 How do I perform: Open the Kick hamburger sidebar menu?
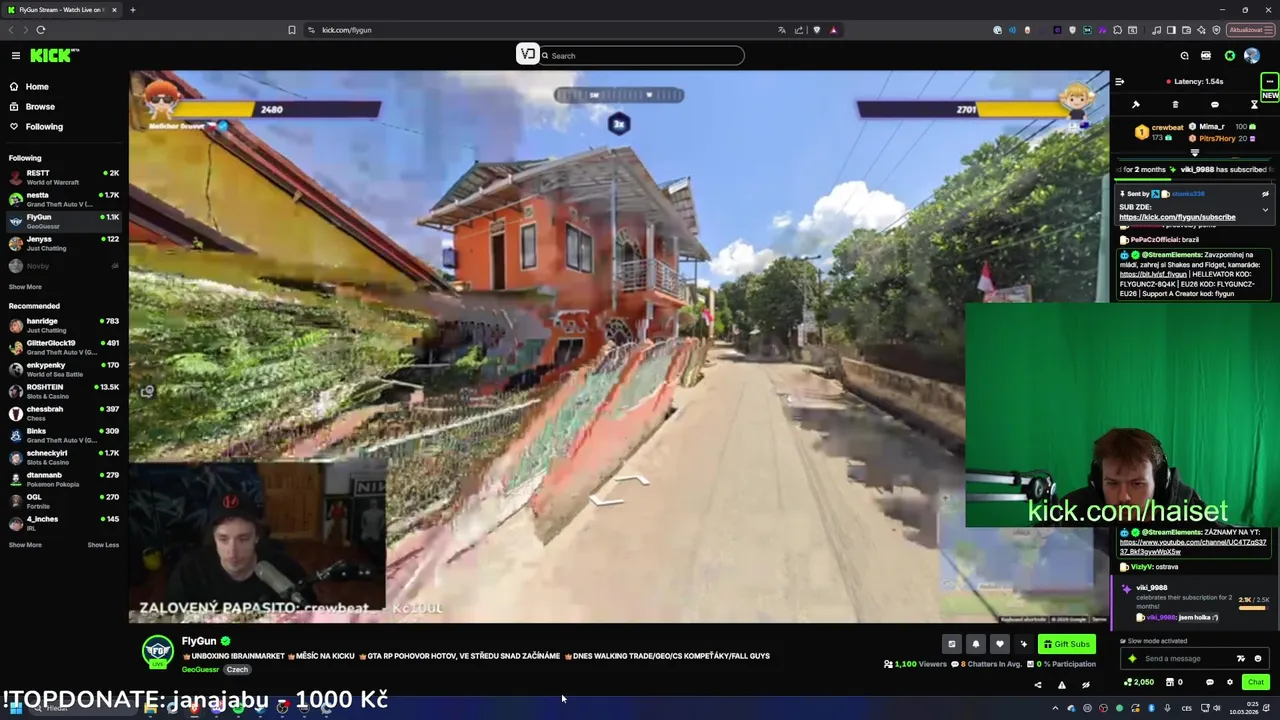click(16, 56)
